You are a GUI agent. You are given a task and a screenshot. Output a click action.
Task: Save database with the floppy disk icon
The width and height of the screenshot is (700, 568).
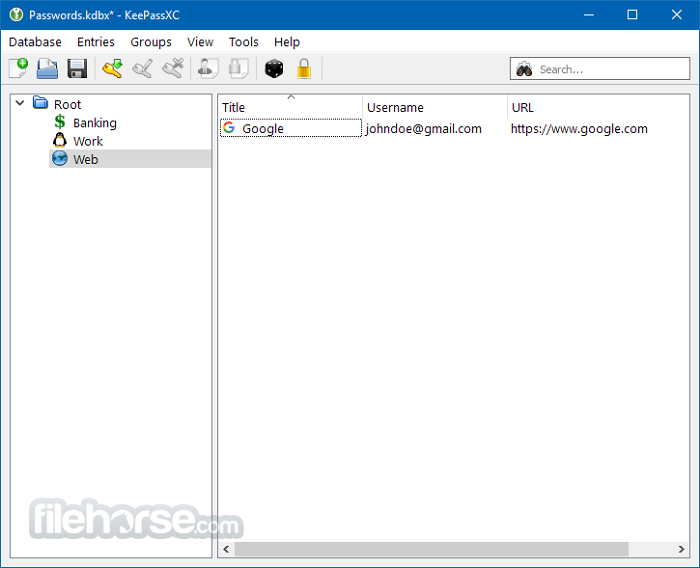click(77, 69)
